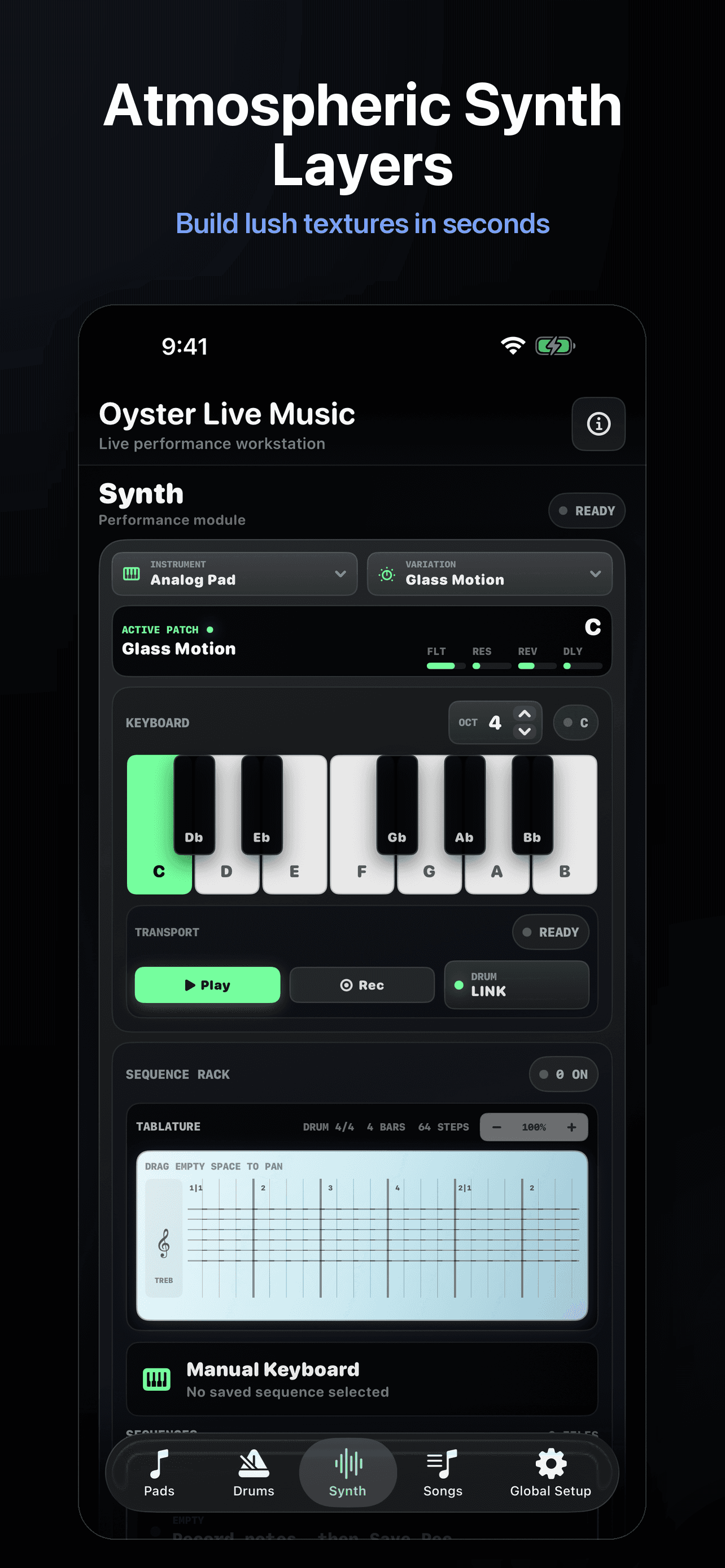Click the 'DRUM 4/4' tablature label
The image size is (725, 1568).
pos(329,1127)
